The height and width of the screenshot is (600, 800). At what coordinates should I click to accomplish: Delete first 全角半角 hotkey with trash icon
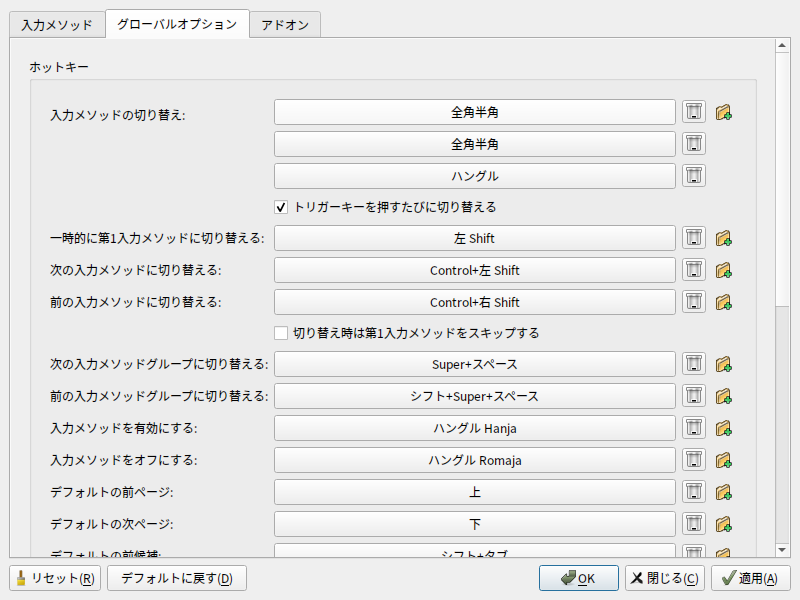694,112
